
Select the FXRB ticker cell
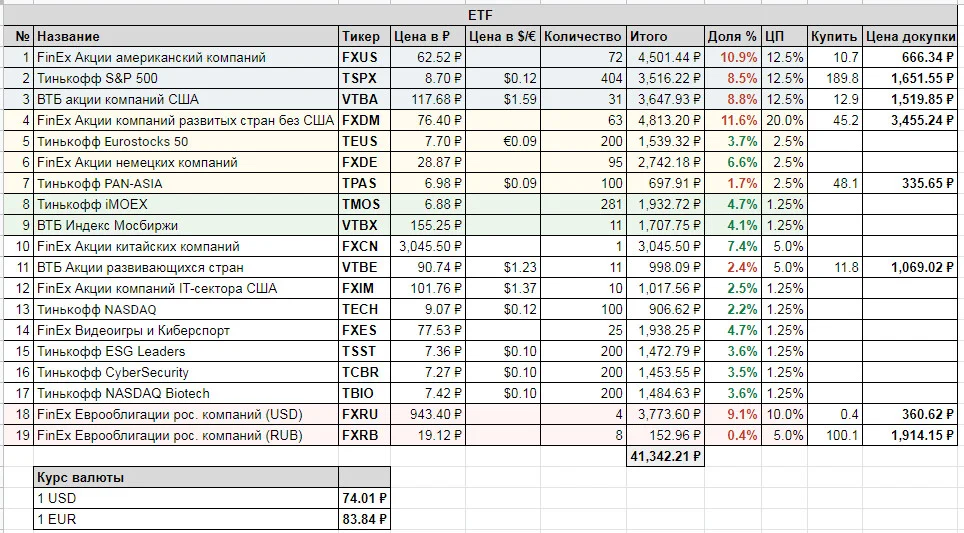pos(365,435)
